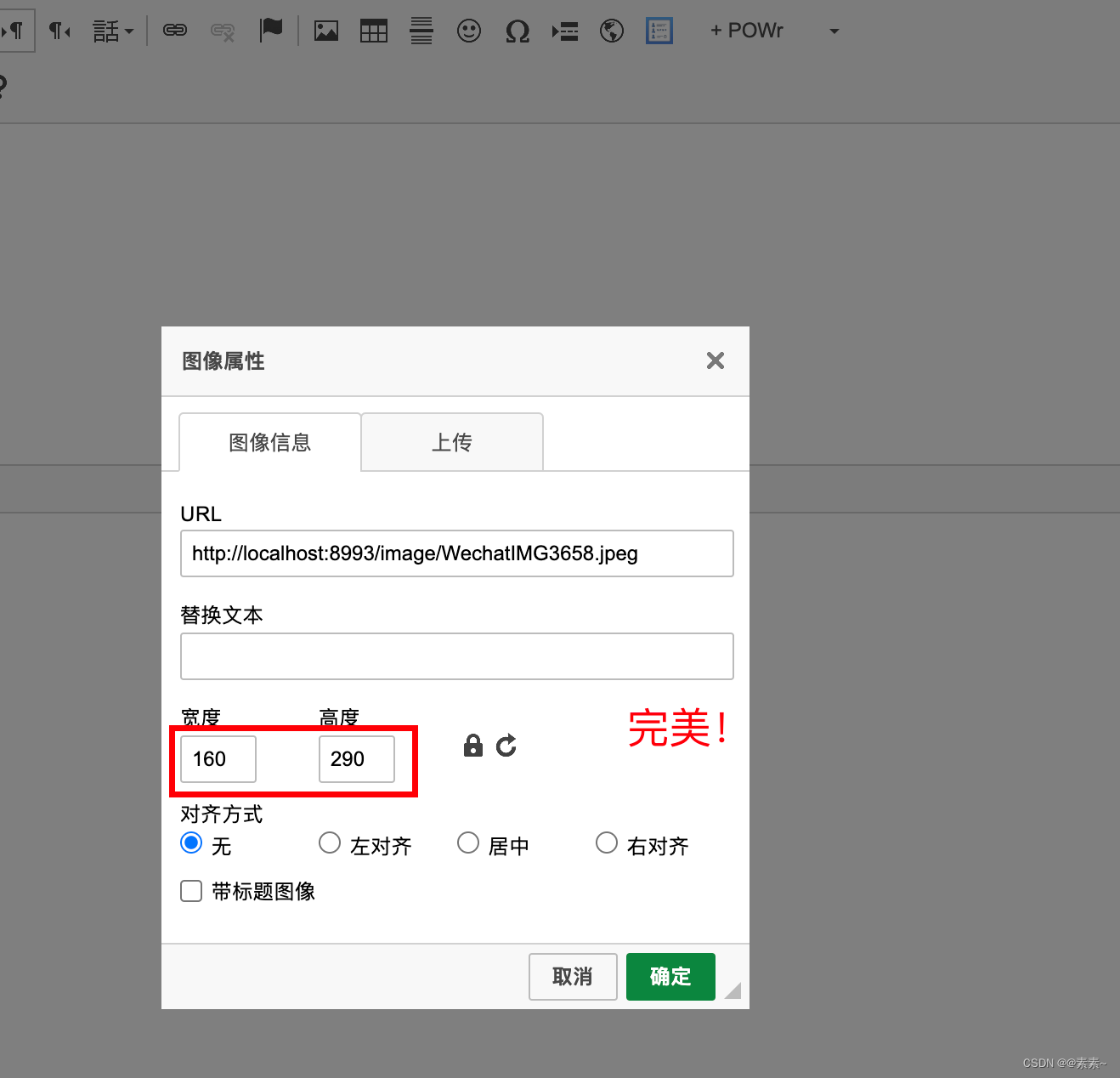Insert a link with the chain icon

pyautogui.click(x=175, y=31)
